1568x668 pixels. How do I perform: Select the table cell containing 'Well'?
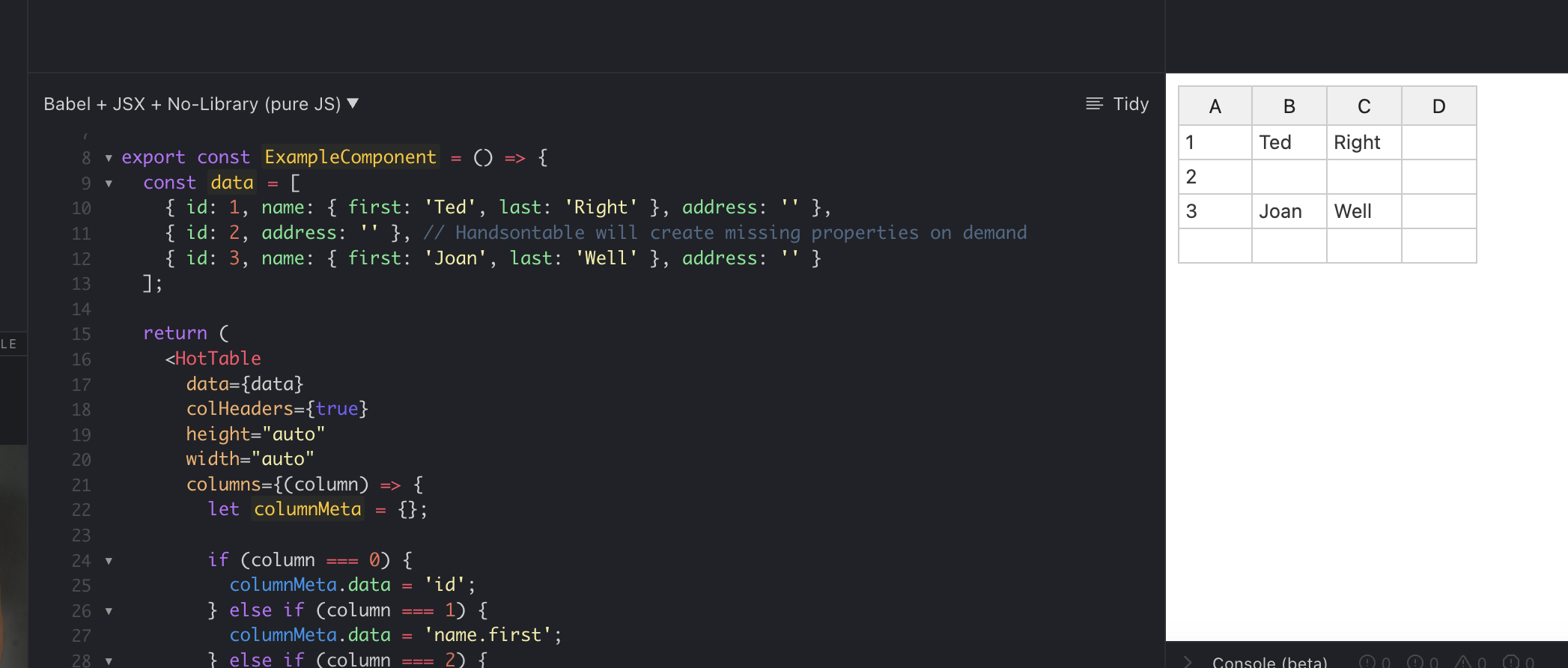coord(1364,211)
